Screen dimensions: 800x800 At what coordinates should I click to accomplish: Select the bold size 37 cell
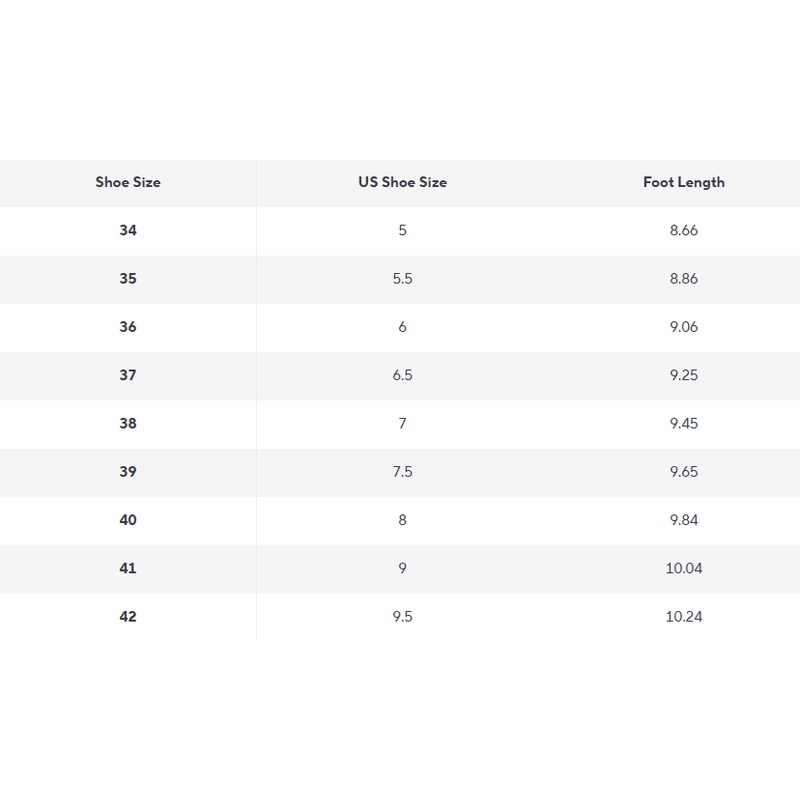point(128,375)
